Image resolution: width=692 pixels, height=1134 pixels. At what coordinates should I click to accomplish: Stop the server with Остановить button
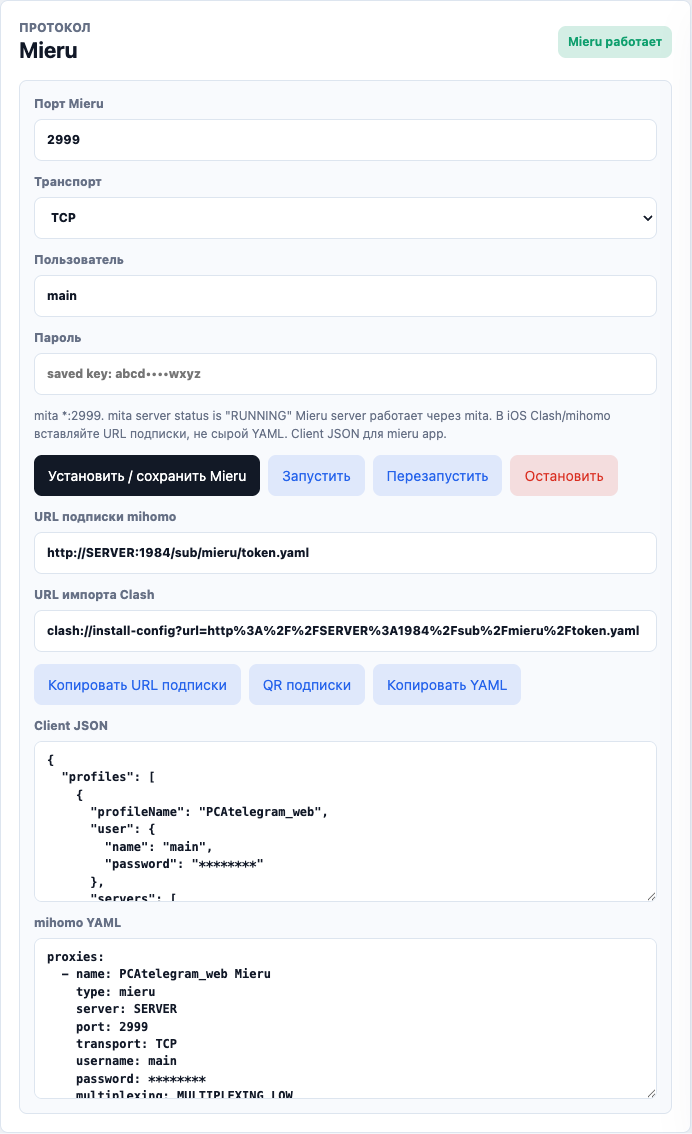(564, 476)
